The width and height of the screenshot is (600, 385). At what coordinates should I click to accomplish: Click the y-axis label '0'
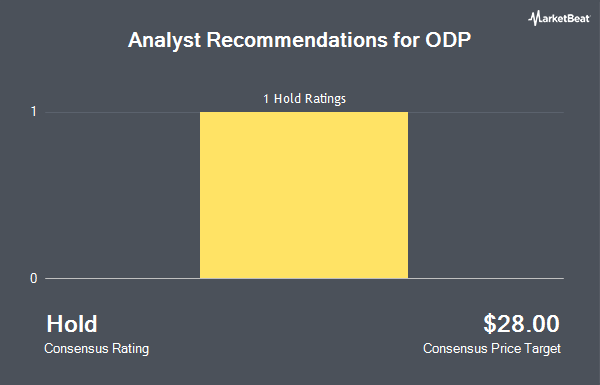tap(34, 279)
